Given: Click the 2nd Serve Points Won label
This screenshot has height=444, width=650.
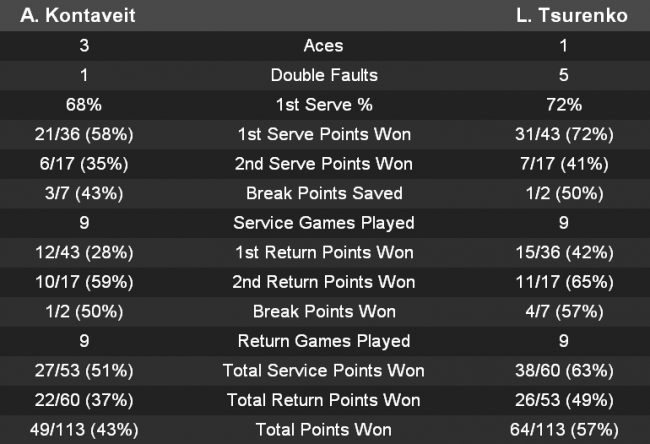Looking at the screenshot, I should coord(324,164).
